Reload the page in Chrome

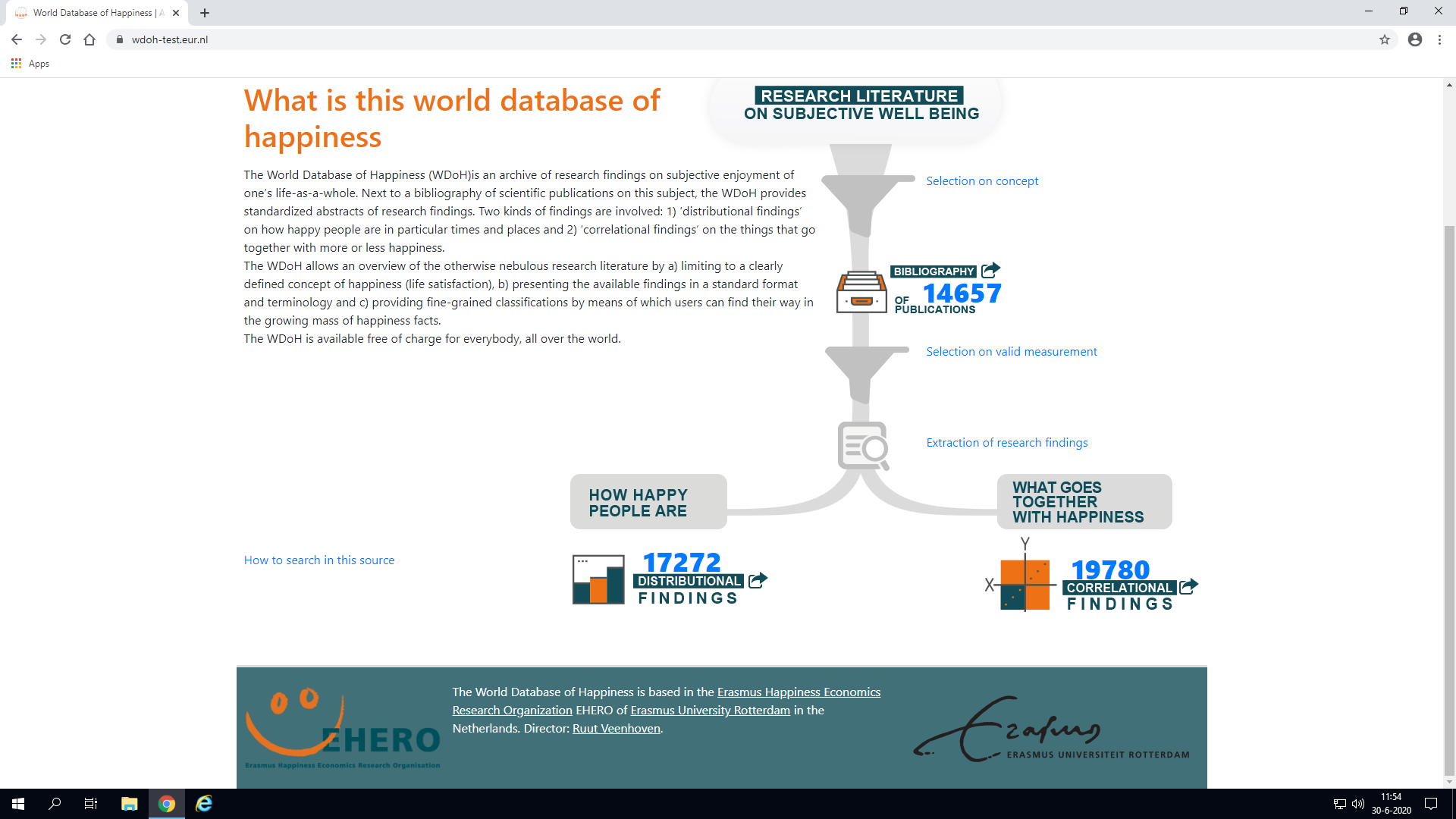point(65,39)
